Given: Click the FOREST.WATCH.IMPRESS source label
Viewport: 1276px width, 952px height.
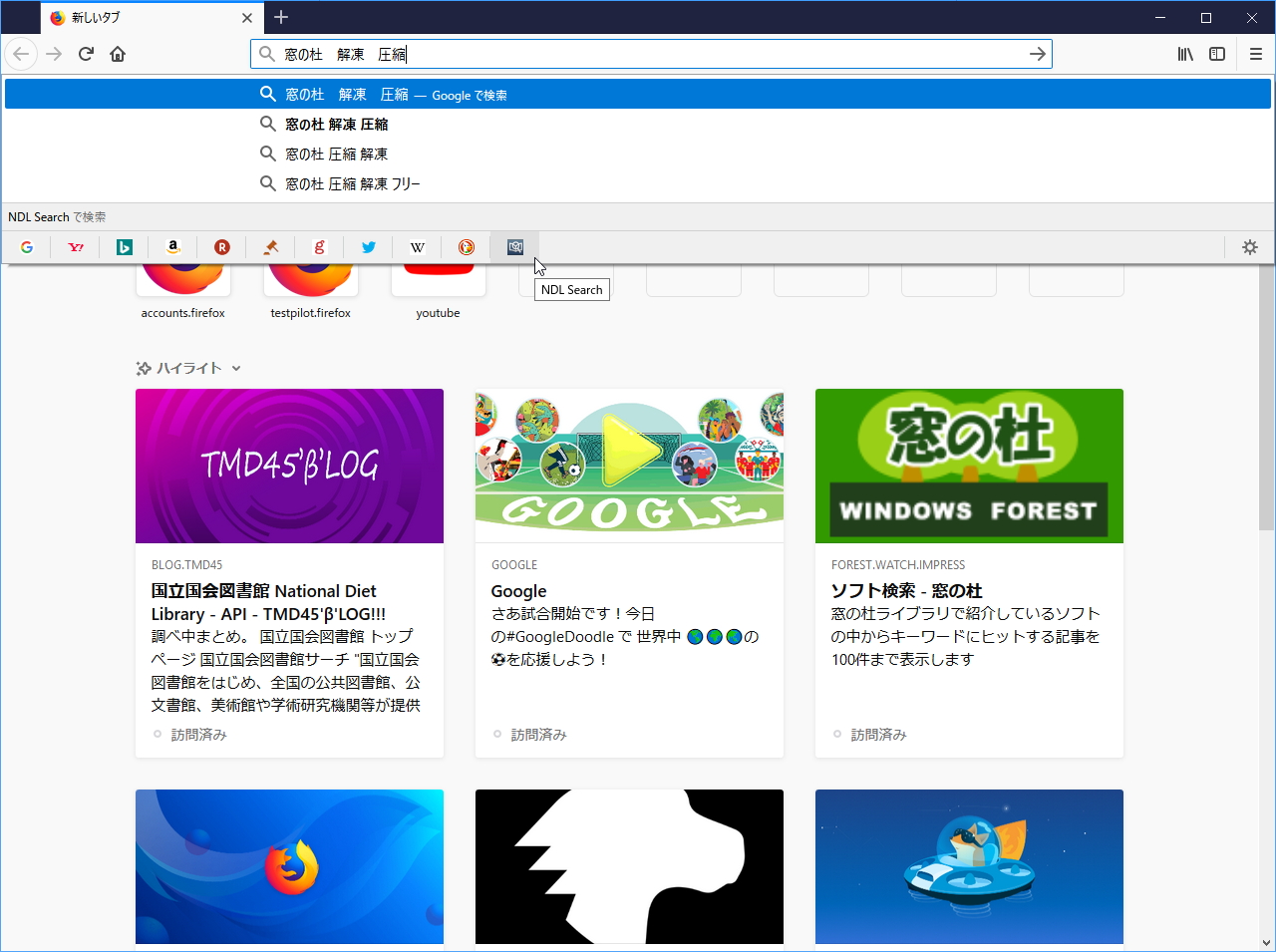Looking at the screenshot, I should coord(898,565).
